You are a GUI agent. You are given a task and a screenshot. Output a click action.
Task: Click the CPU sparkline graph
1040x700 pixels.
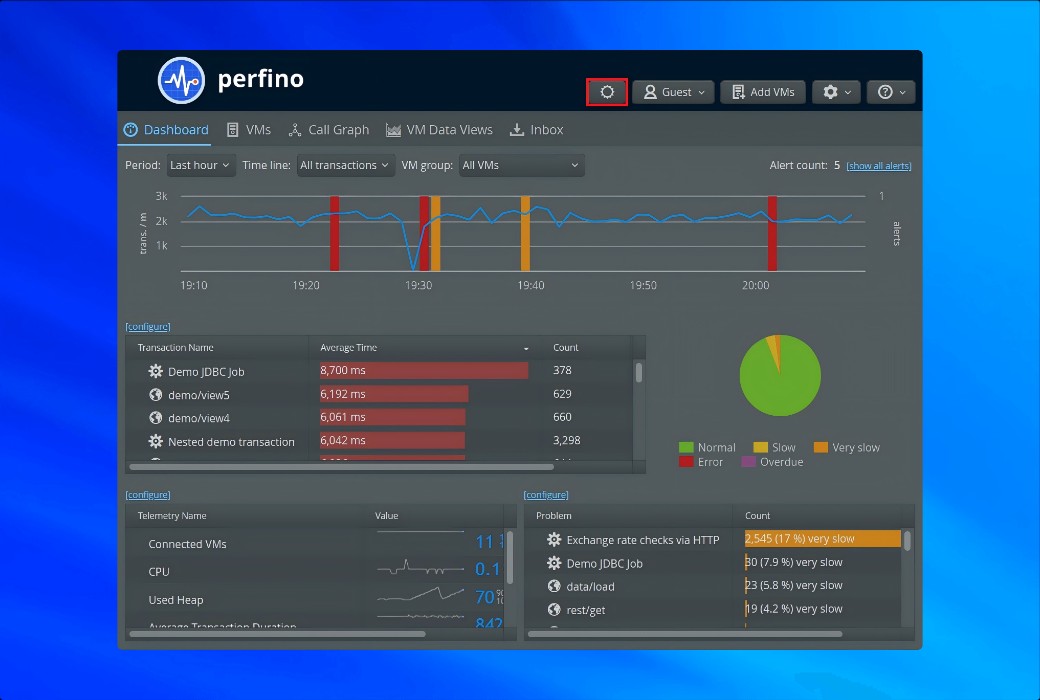[x=421, y=569]
